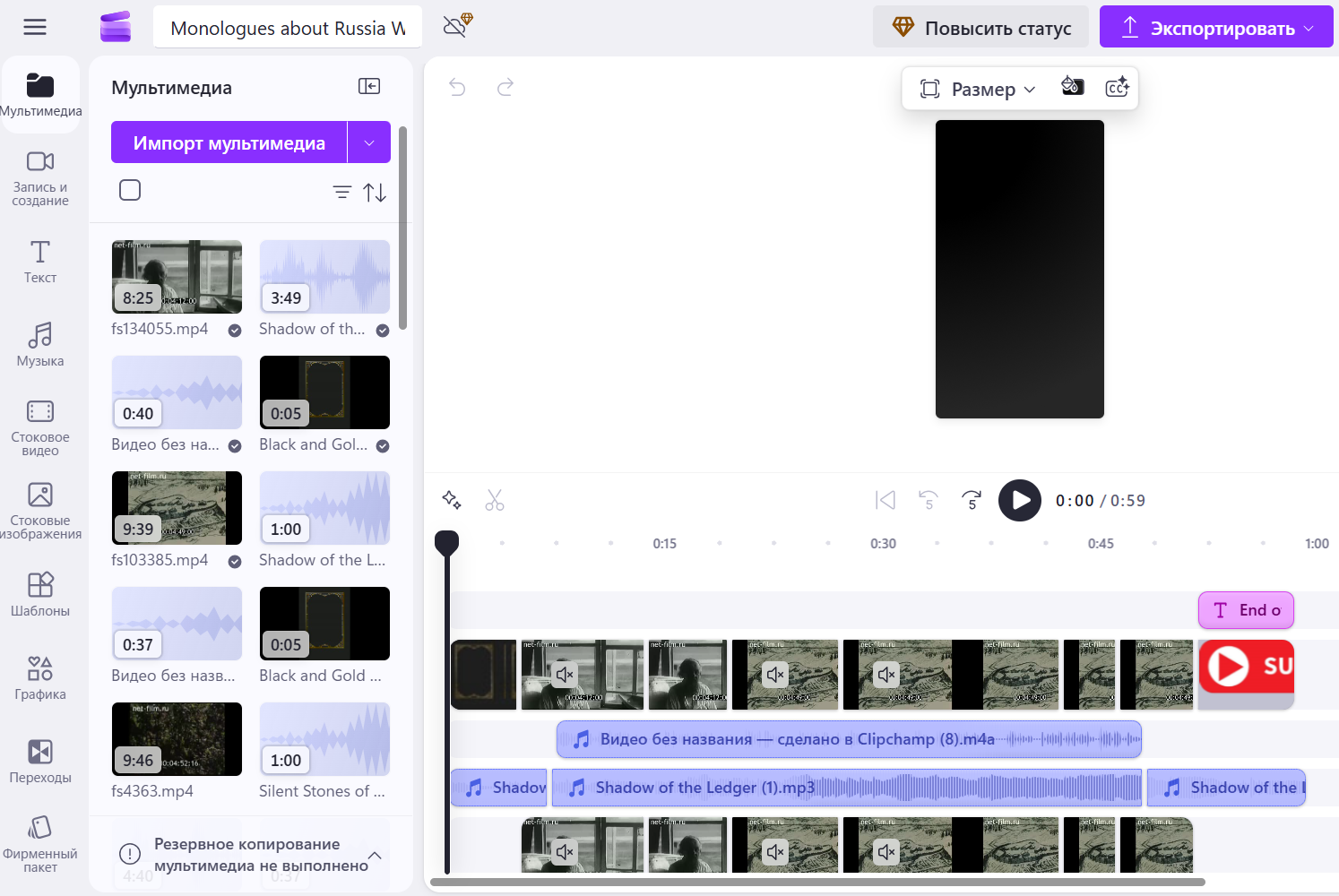
Task: Click the checkmark badge on fs134055.mp4
Action: [x=235, y=331]
